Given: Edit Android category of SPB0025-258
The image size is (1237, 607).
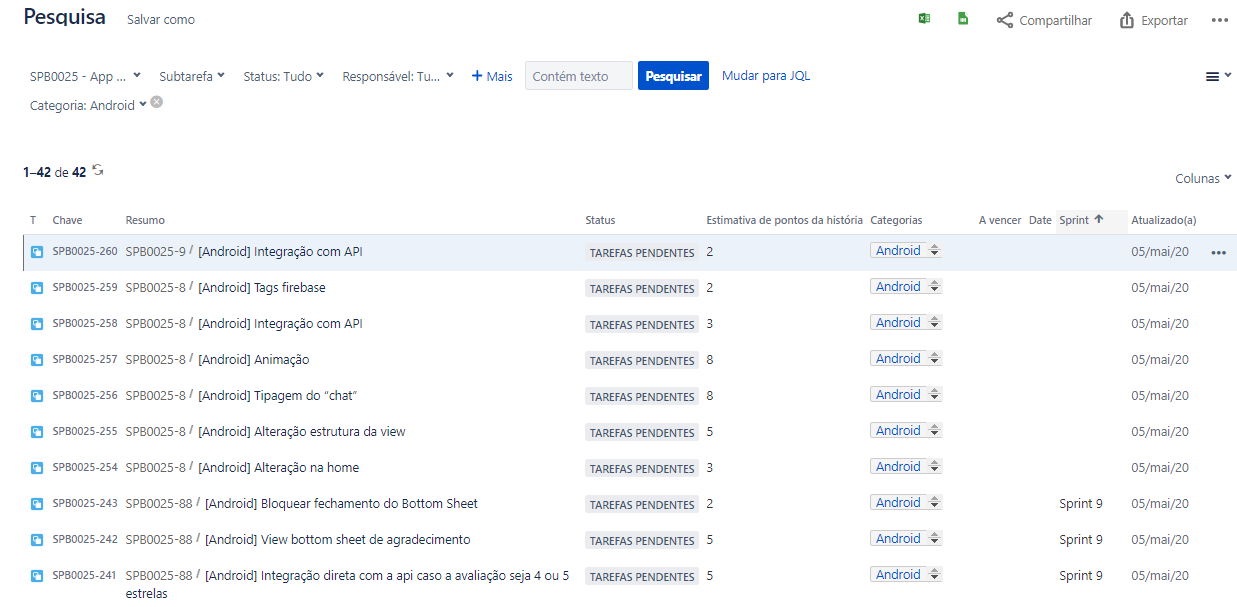Looking at the screenshot, I should 905,323.
